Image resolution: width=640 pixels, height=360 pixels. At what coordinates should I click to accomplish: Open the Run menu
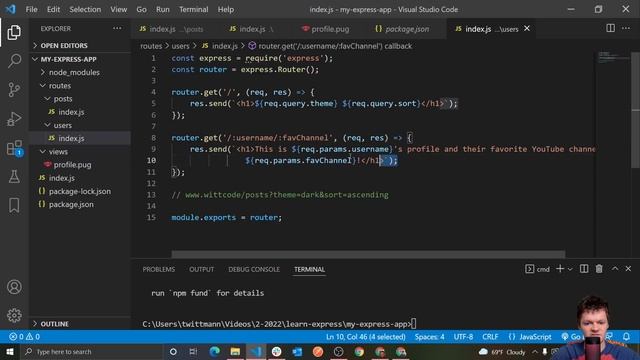tap(162, 9)
